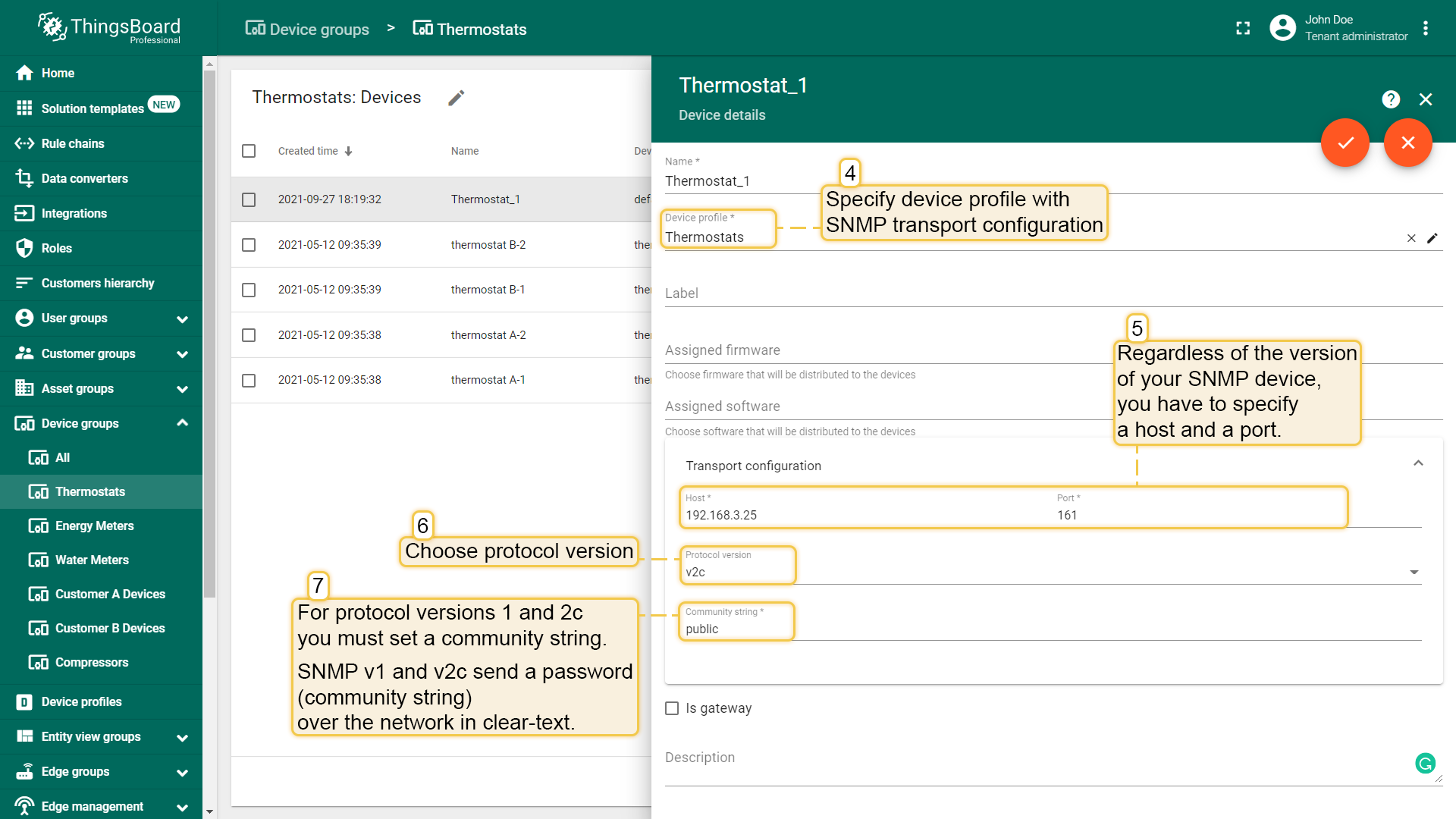Screen dimensions: 1456x819
Task: Clear the Device profile selection
Action: (x=1411, y=238)
